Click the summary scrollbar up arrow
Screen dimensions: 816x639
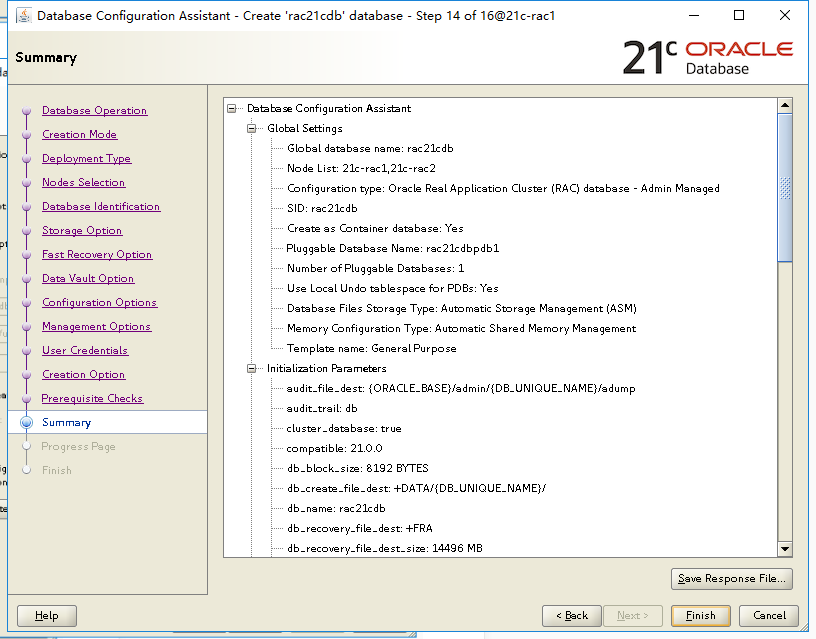(x=785, y=106)
